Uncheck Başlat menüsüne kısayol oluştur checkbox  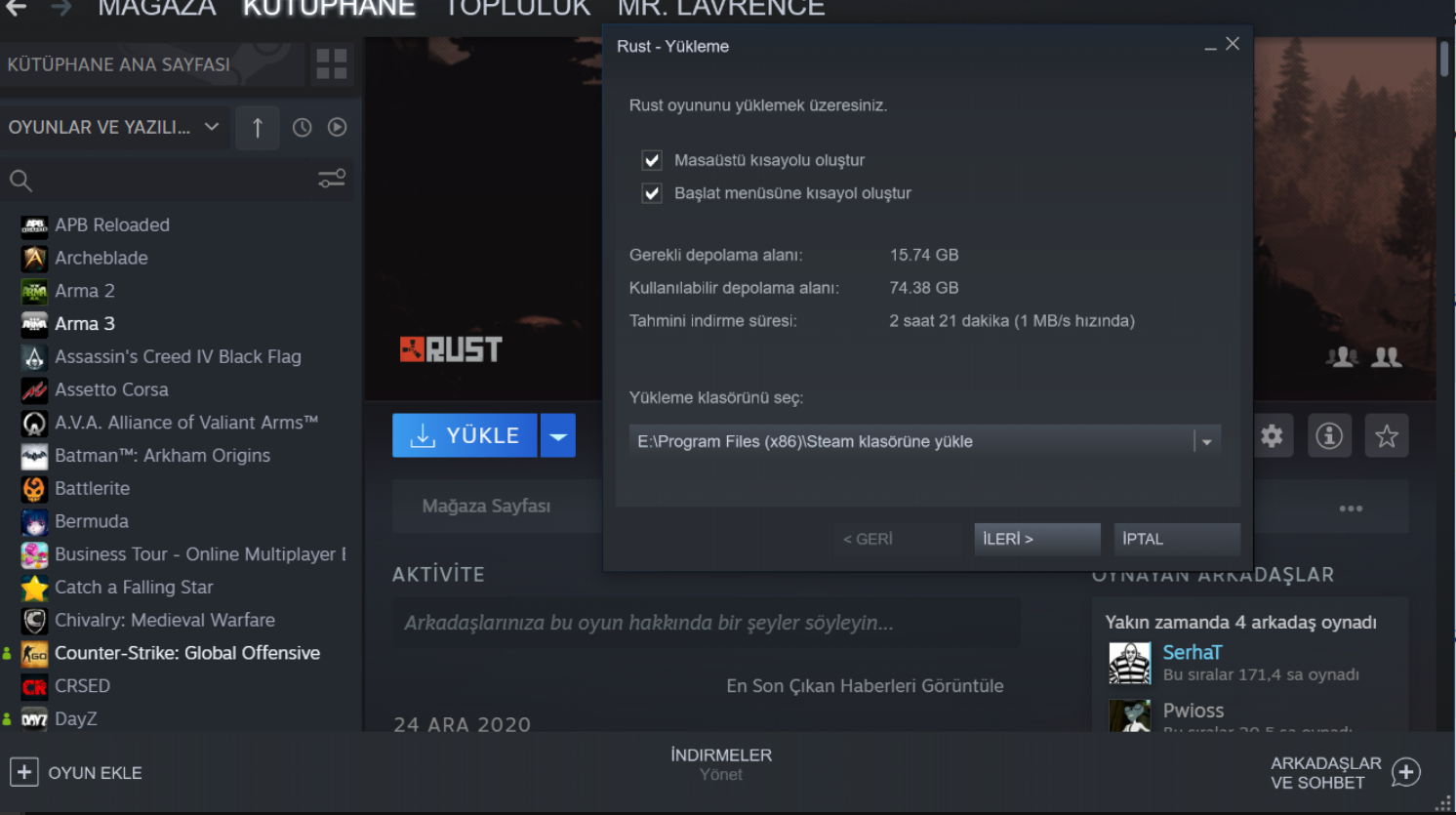tap(652, 193)
